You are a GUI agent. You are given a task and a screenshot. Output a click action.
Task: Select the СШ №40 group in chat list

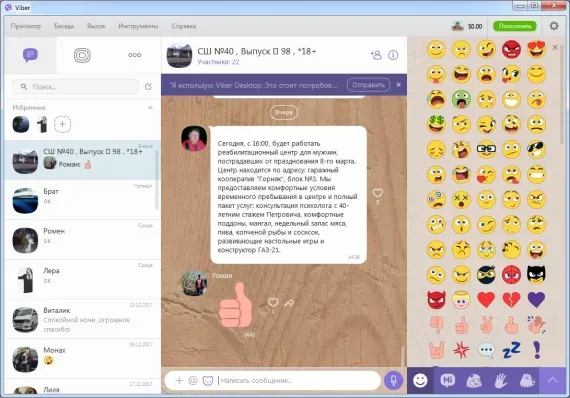tap(82, 160)
